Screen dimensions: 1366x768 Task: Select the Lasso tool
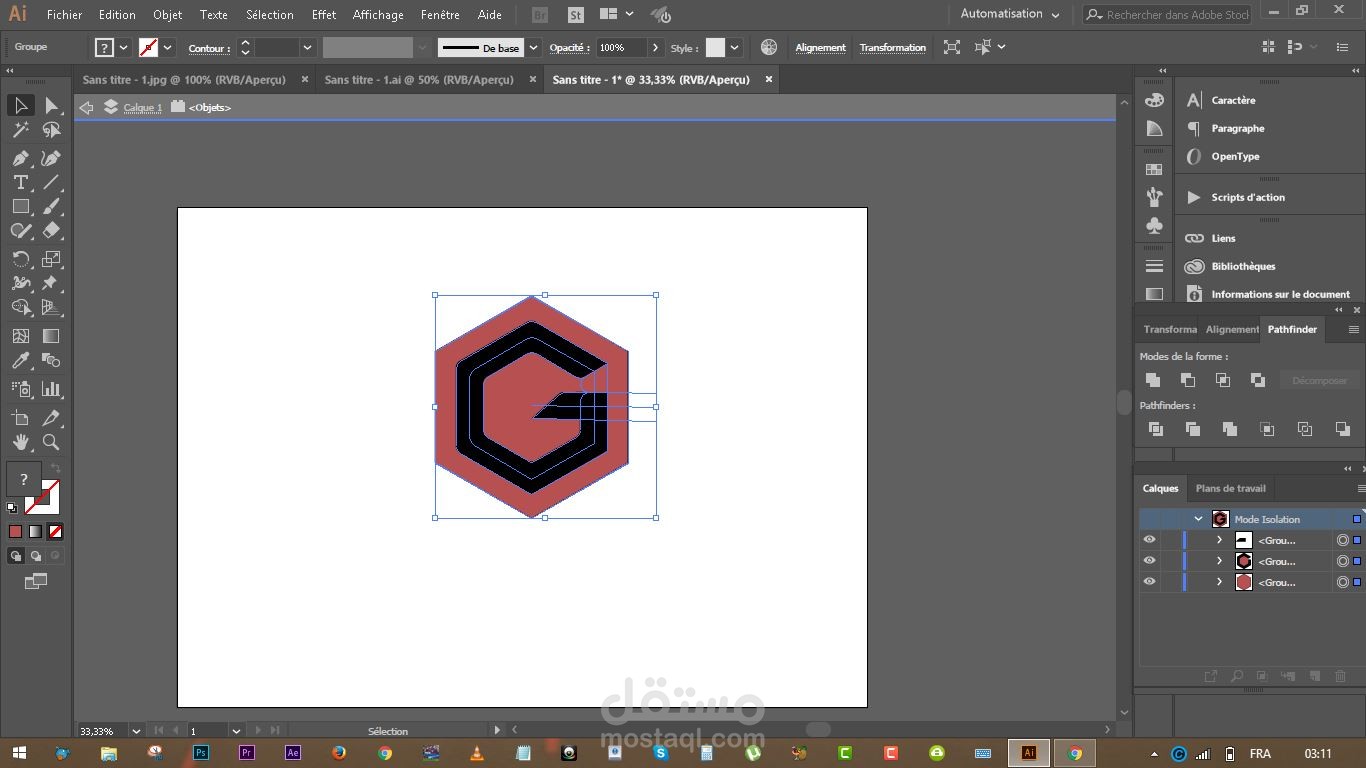51,130
